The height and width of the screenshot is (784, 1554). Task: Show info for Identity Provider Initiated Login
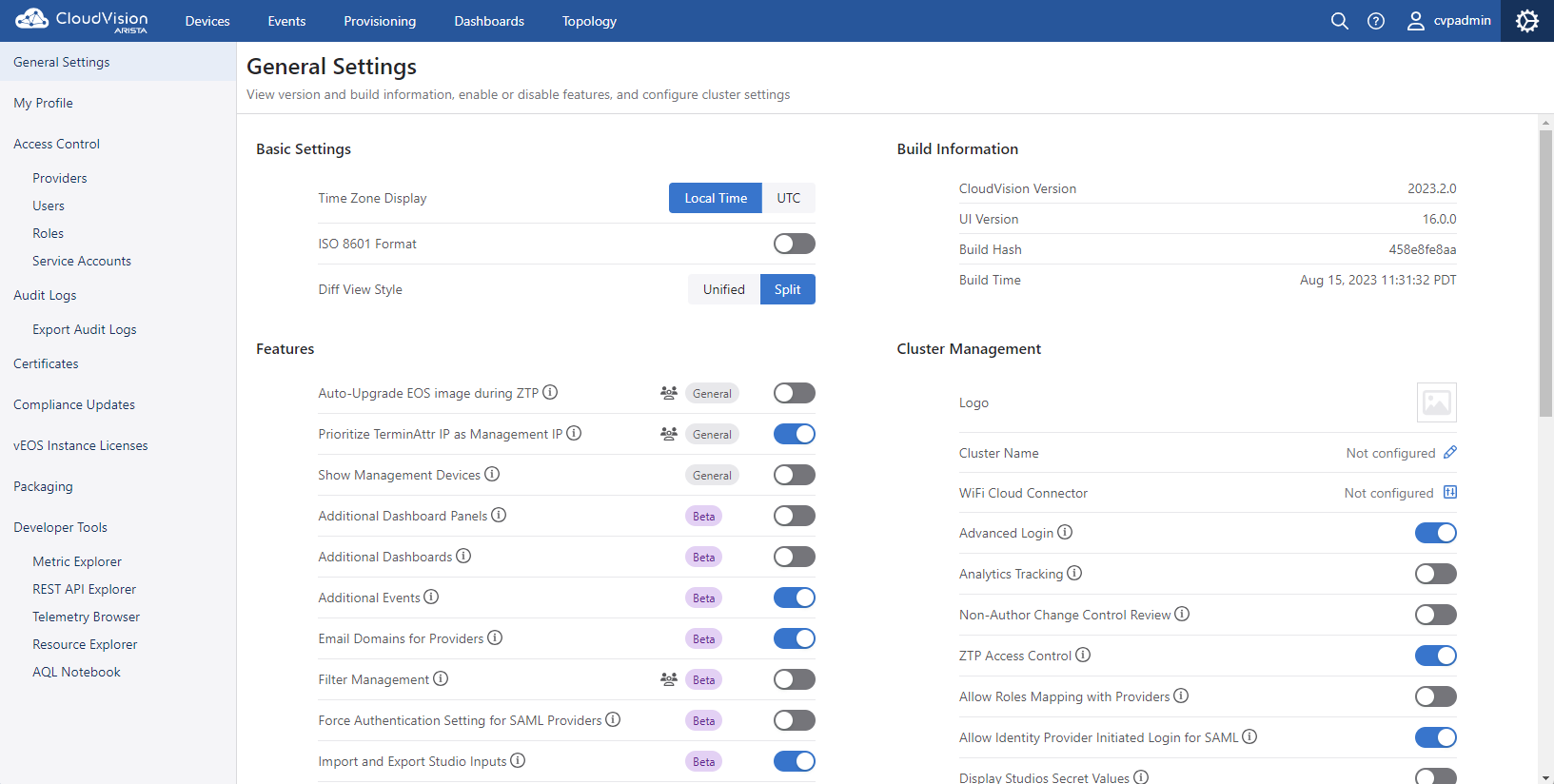(x=1249, y=736)
